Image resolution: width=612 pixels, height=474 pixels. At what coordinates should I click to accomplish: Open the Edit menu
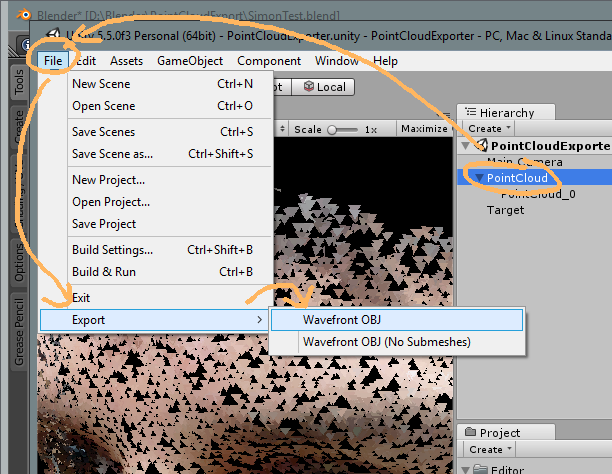pos(85,61)
